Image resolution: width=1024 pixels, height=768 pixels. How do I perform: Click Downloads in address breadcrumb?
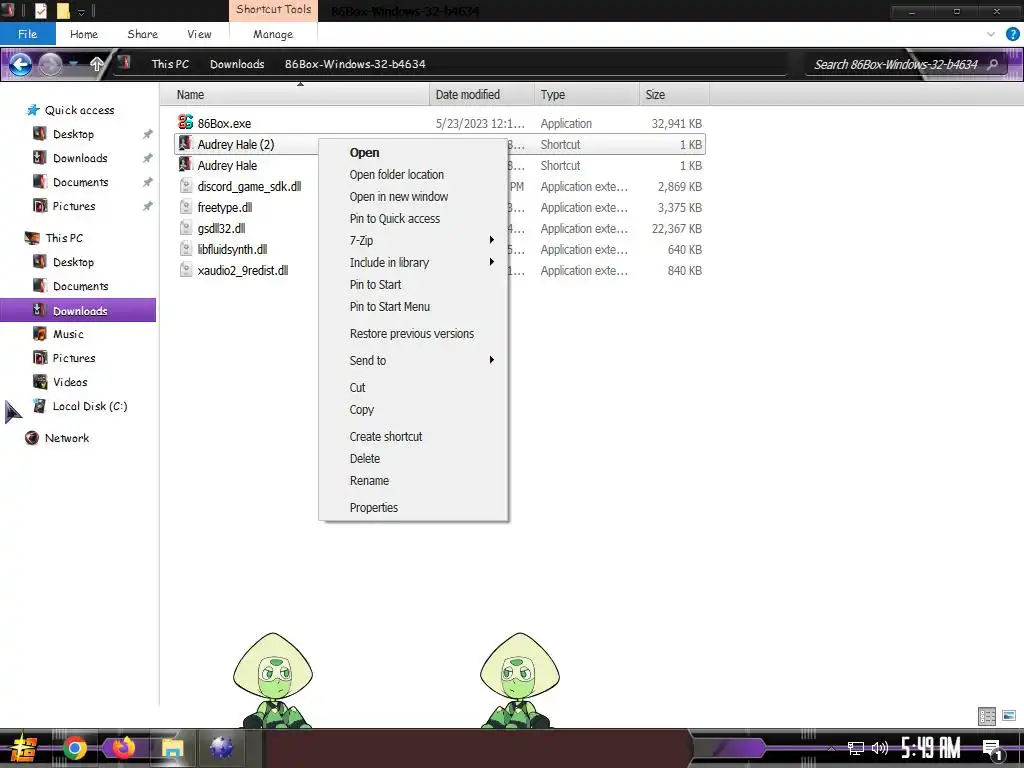[237, 64]
